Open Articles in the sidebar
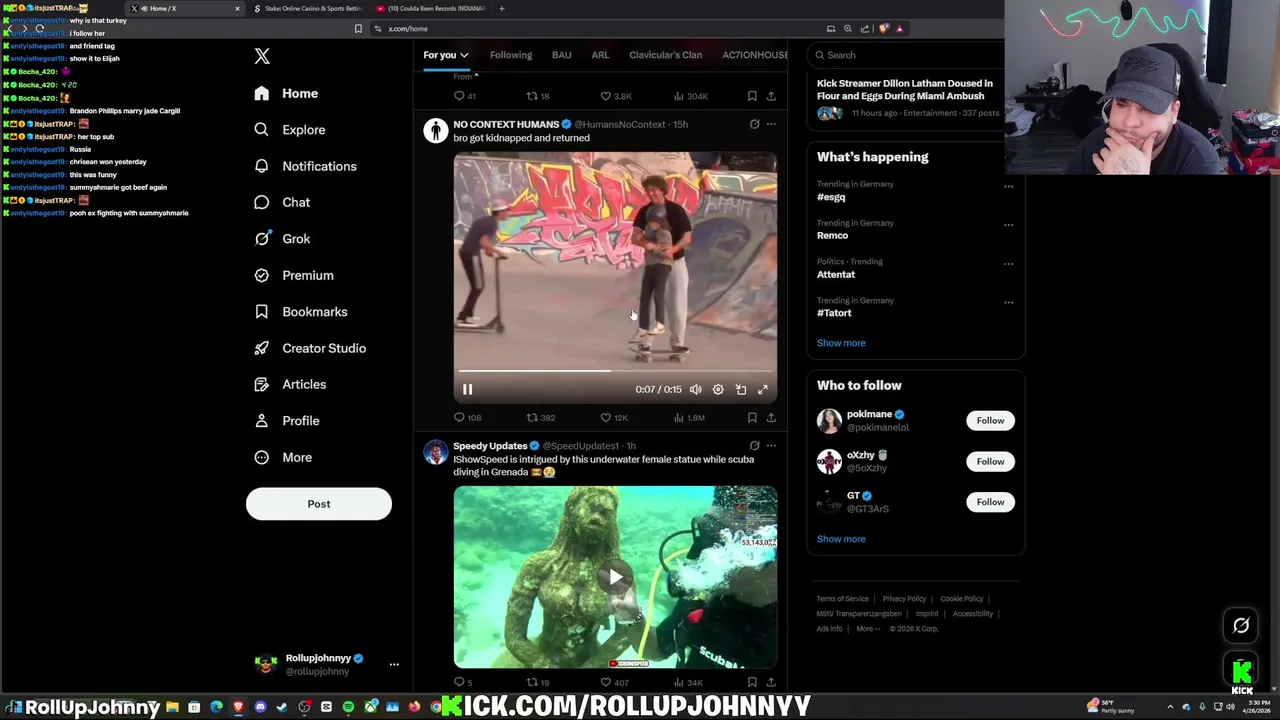This screenshot has height=720, width=1280. click(290, 384)
